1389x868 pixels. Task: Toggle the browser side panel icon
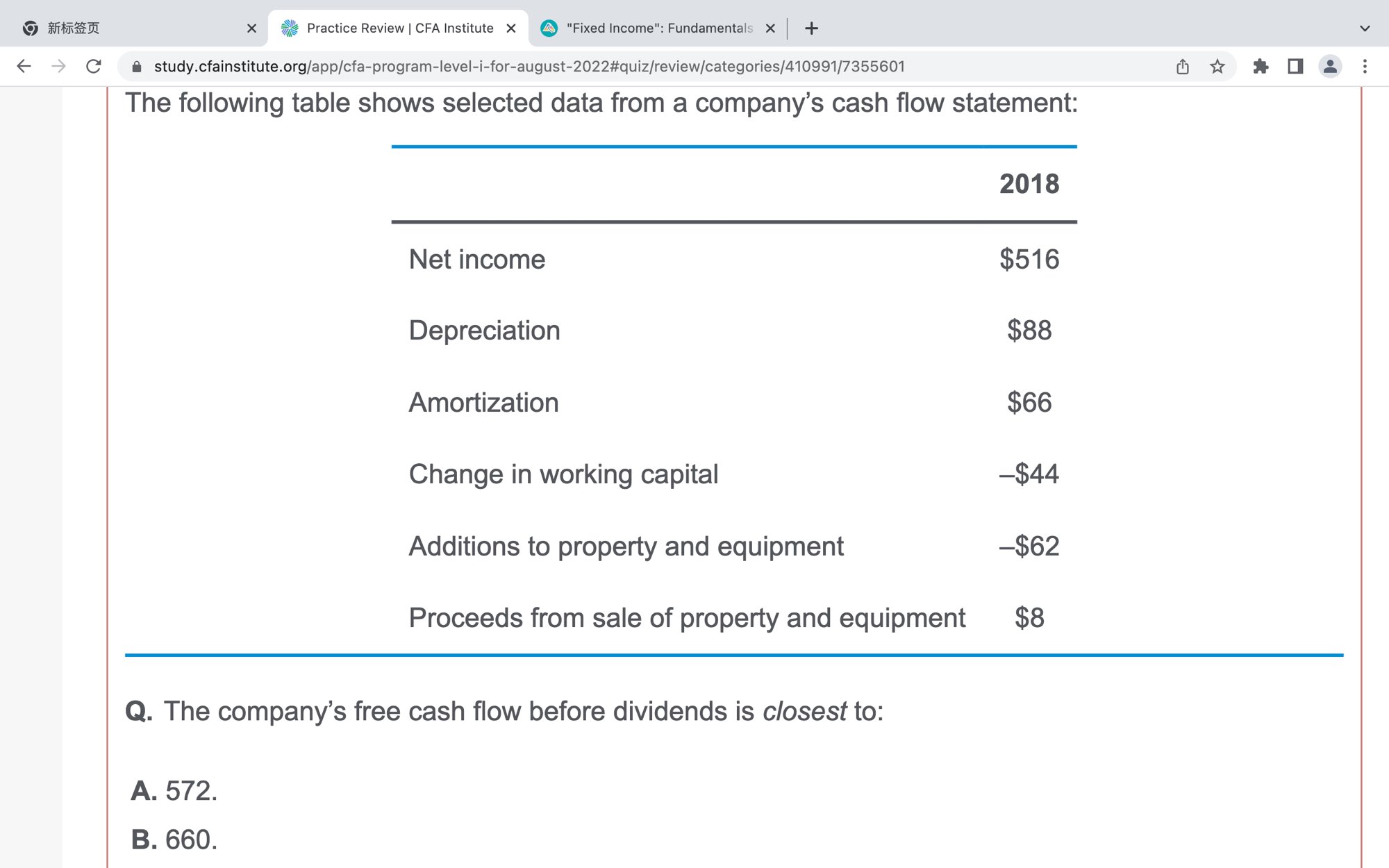1295,66
